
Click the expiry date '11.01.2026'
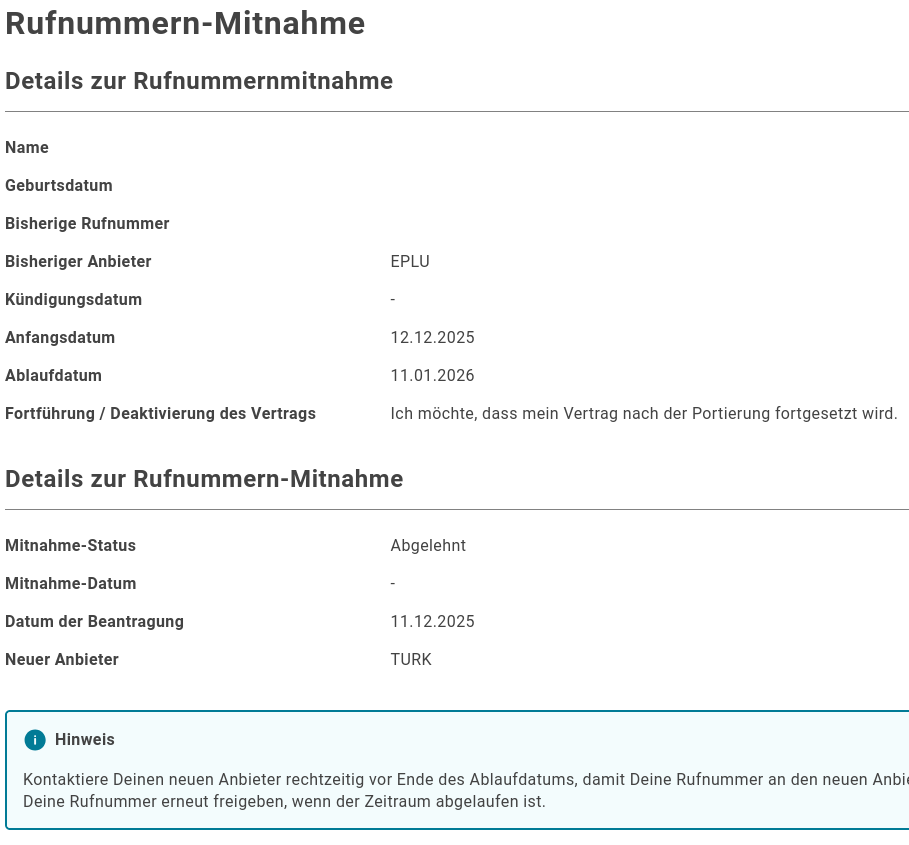click(432, 376)
